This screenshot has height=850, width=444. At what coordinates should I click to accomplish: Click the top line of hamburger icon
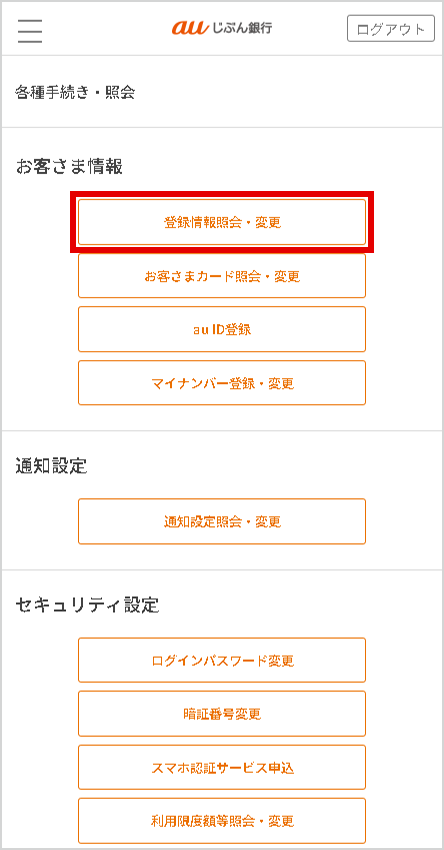pos(30,21)
